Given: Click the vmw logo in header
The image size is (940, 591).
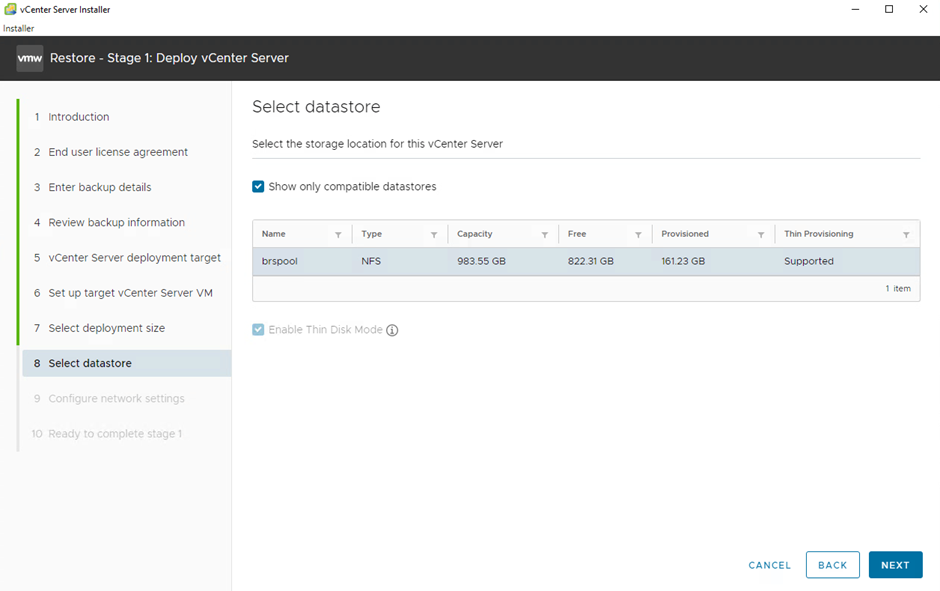Looking at the screenshot, I should (x=29, y=58).
